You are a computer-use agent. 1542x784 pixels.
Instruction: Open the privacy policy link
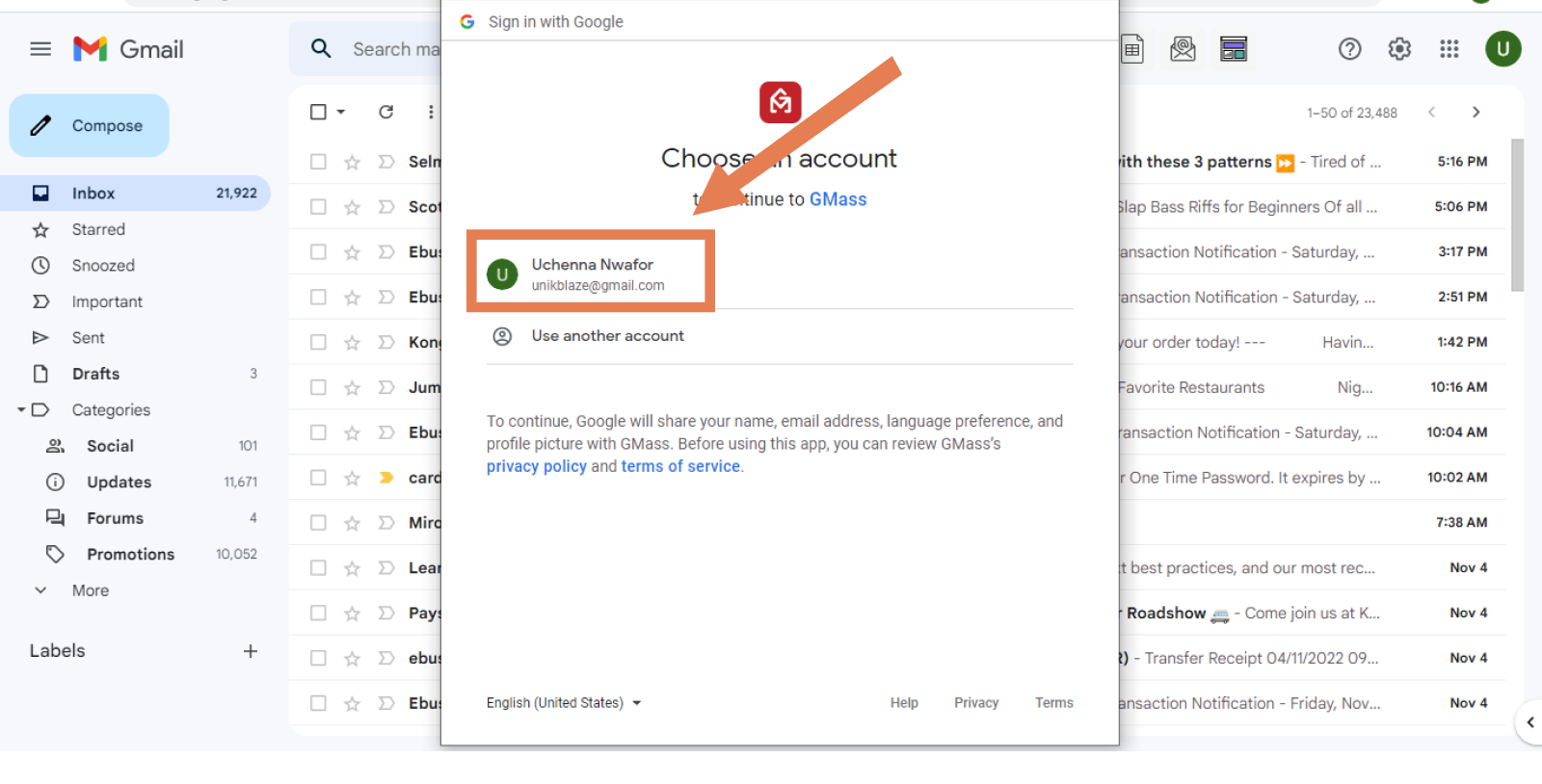coord(536,466)
